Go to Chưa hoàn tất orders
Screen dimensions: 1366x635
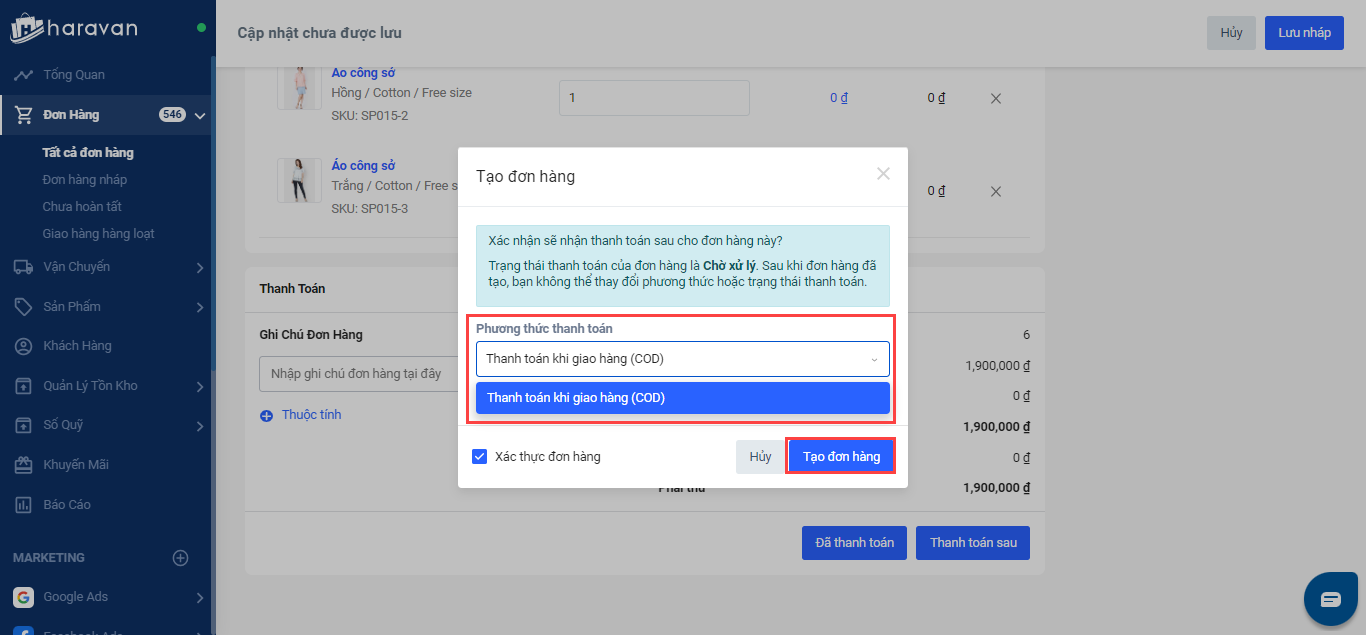pos(82,207)
